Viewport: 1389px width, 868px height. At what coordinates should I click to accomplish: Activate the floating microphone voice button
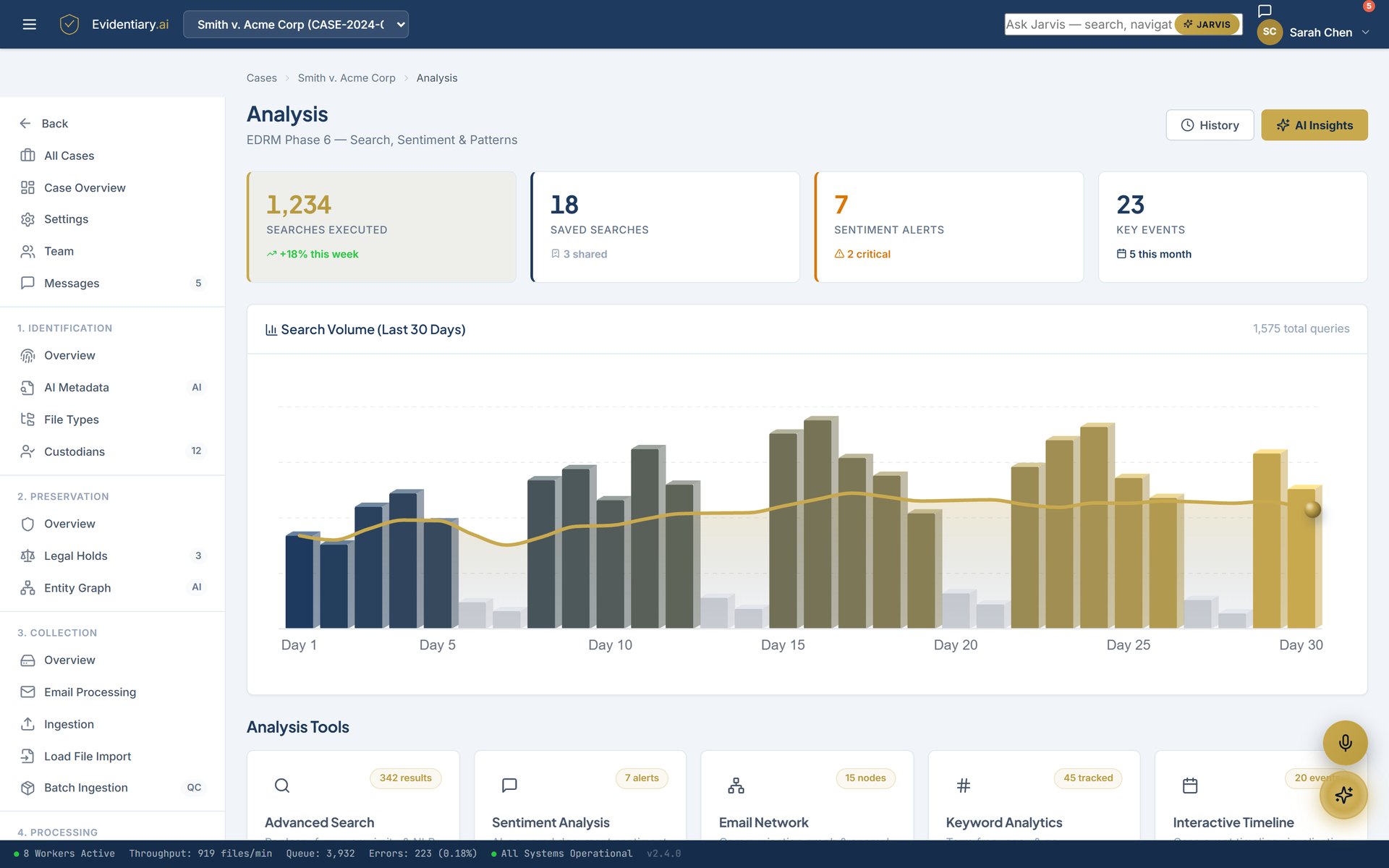1345,743
